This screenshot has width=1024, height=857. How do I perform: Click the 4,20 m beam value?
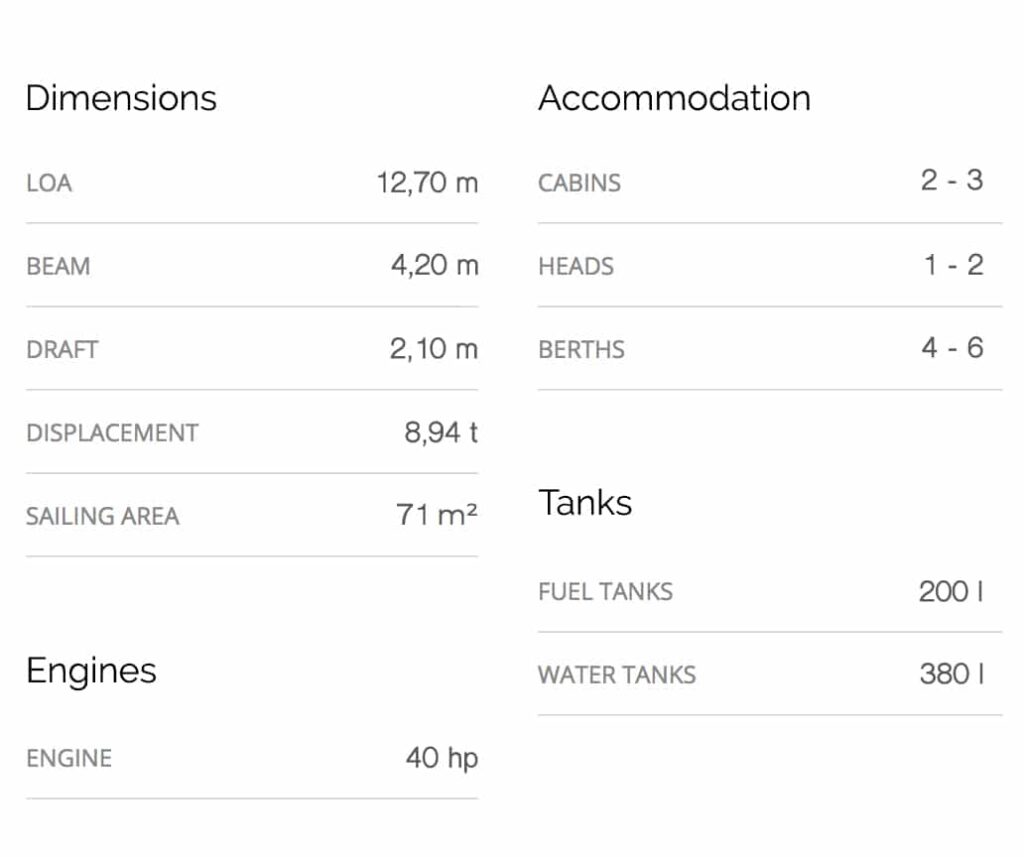[434, 265]
